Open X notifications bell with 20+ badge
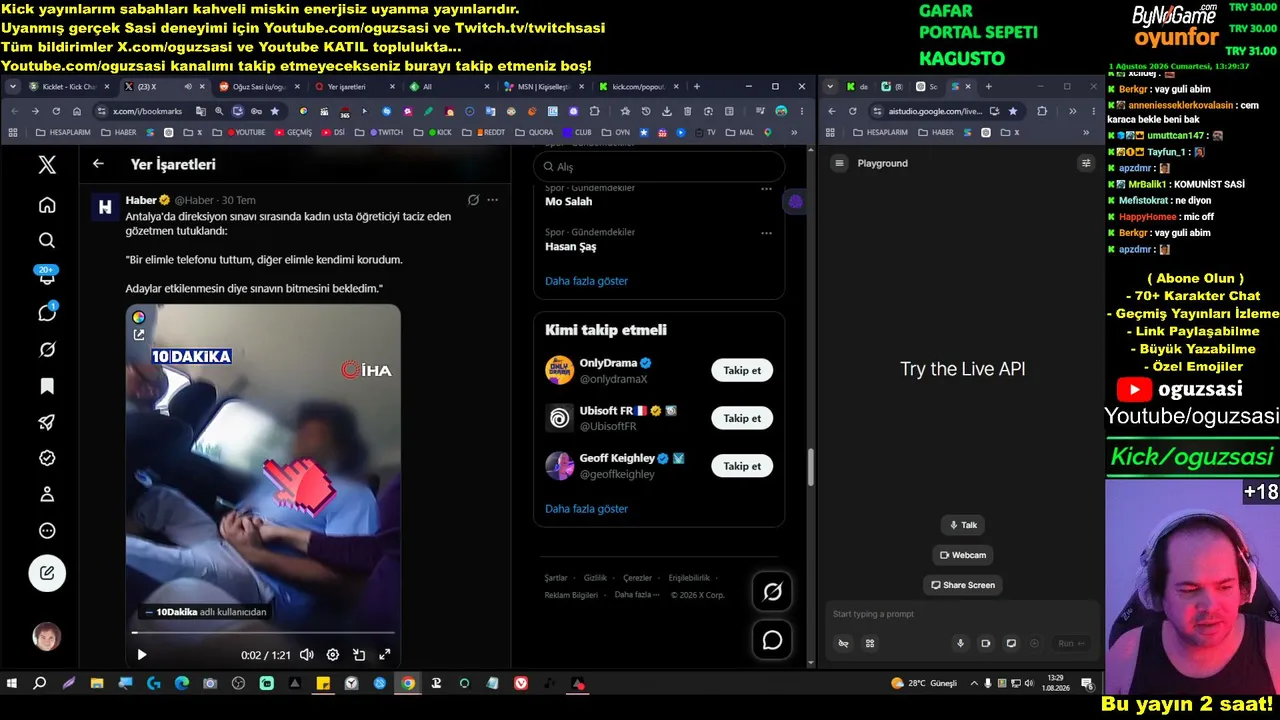 pos(47,277)
